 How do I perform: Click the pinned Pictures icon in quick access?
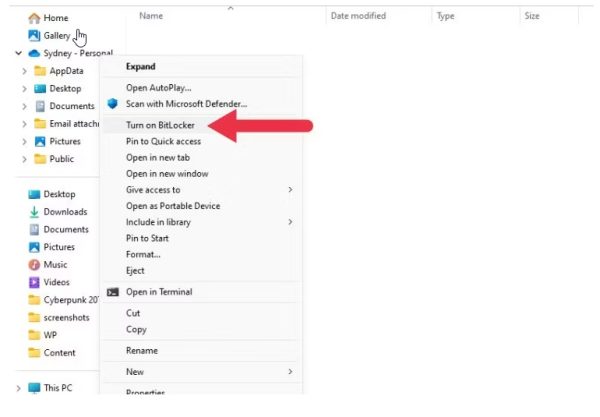(34, 247)
